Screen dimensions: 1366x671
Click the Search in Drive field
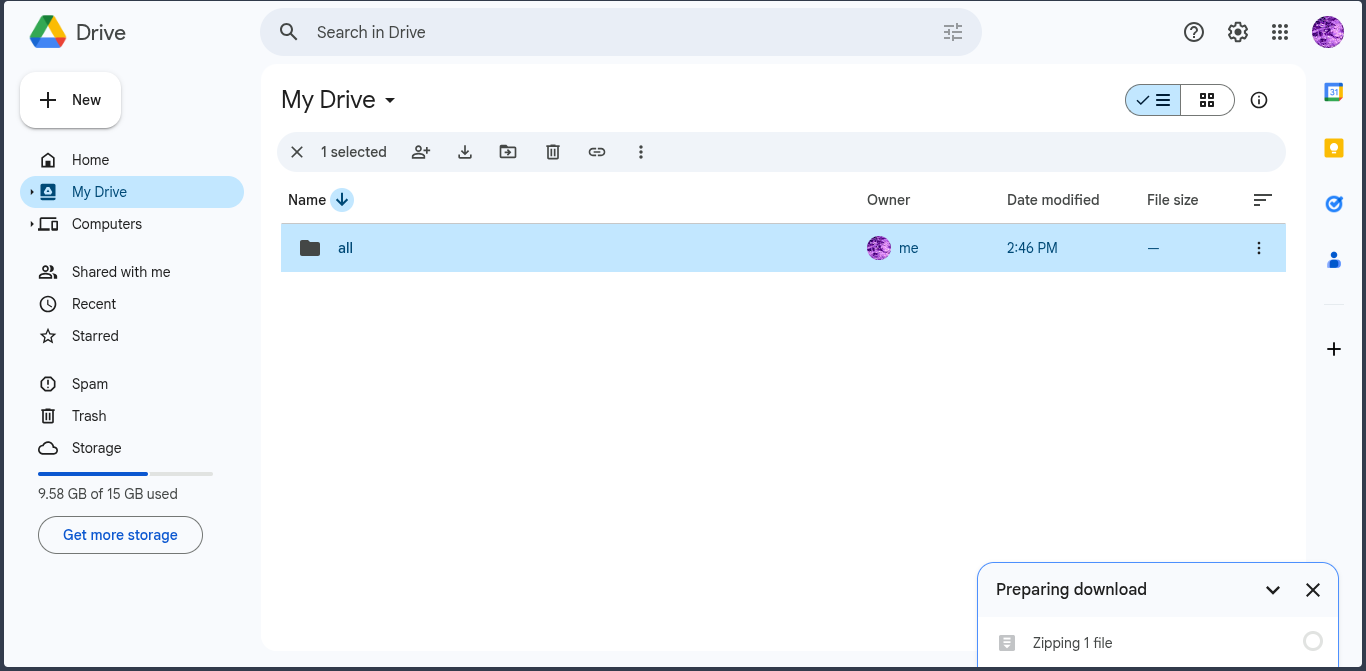pyautogui.click(x=621, y=32)
